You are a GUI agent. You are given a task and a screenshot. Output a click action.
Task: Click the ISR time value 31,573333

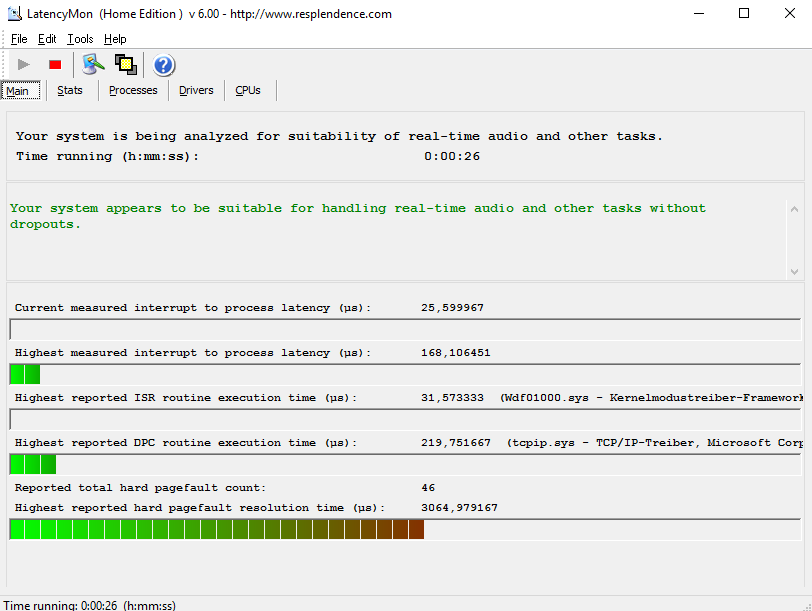(453, 398)
